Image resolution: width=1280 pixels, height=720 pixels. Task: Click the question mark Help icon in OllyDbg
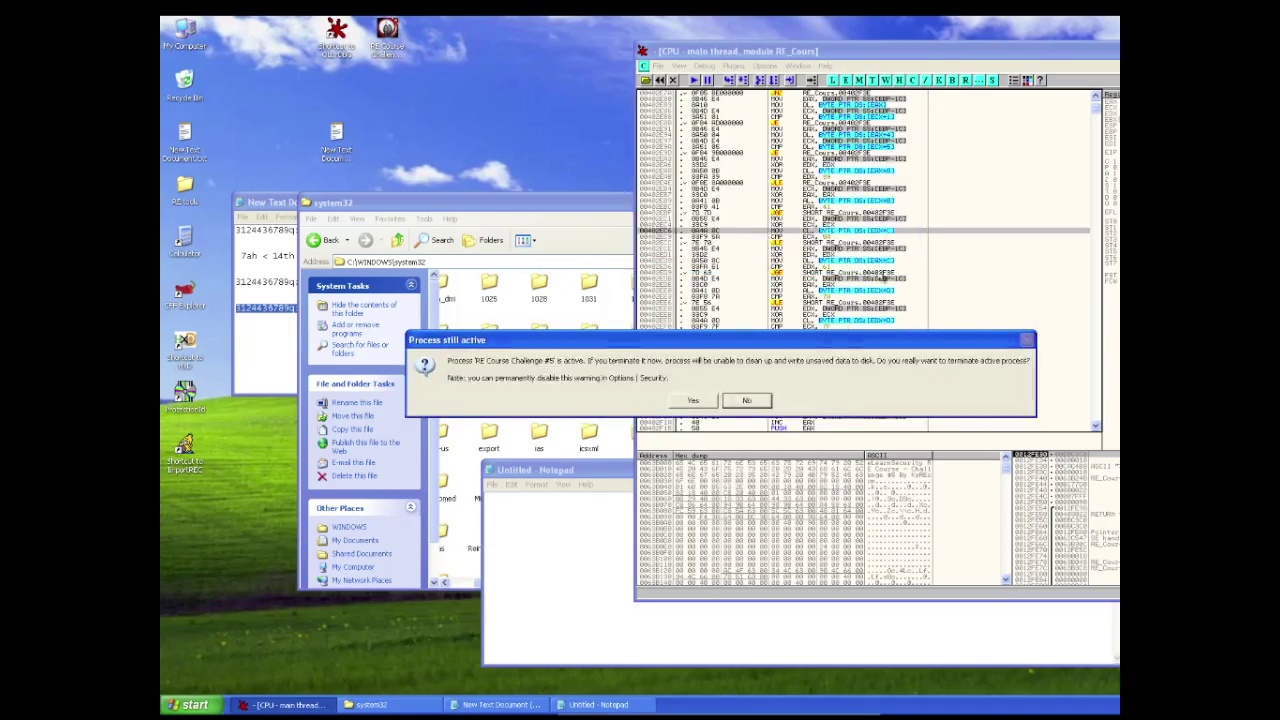1040,80
